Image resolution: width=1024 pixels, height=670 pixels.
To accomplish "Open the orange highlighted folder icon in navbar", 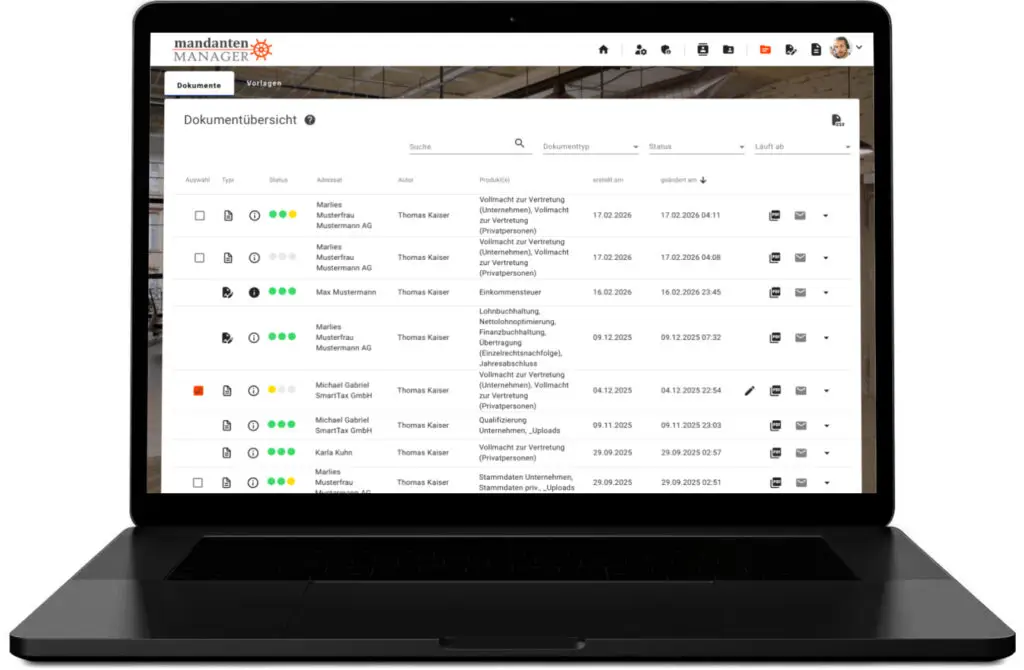I will (765, 50).
